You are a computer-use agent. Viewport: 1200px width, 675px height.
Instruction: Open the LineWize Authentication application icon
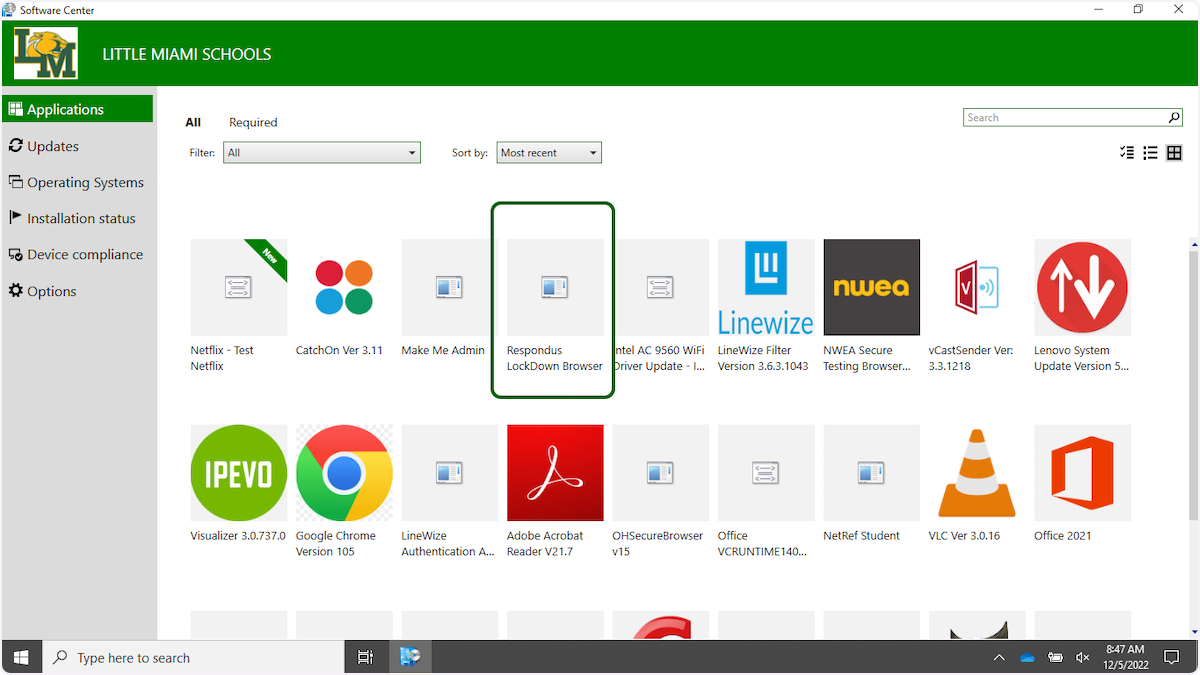(449, 473)
